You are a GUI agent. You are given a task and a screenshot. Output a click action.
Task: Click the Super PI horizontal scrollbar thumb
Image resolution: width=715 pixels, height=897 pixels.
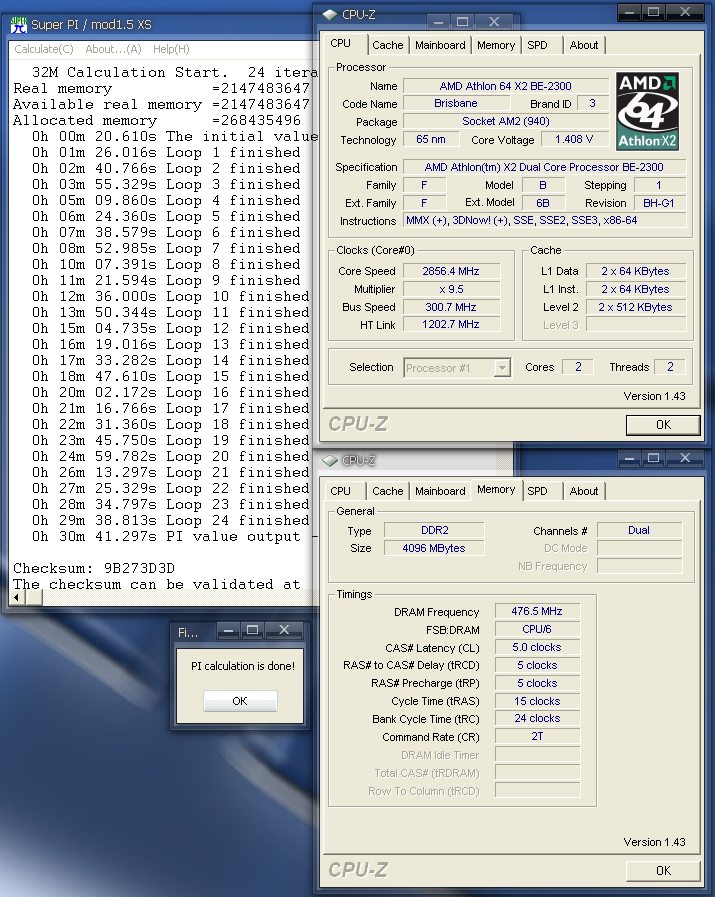tap(34, 598)
